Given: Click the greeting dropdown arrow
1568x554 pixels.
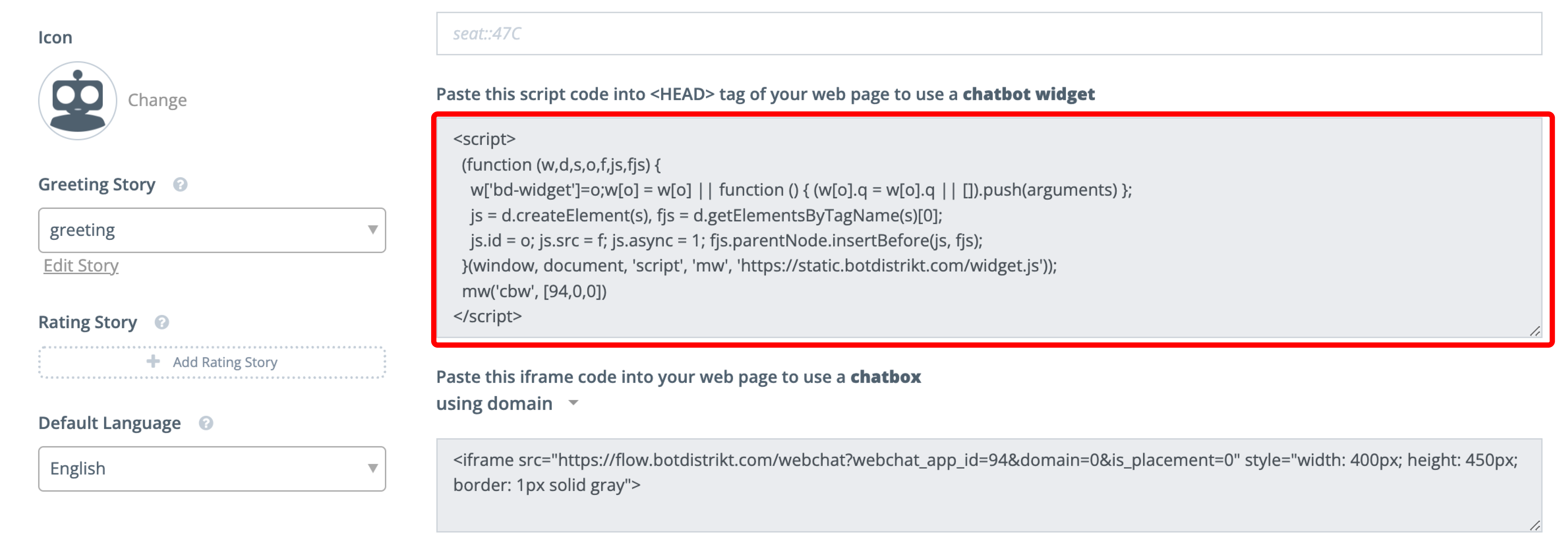Looking at the screenshot, I should click(x=372, y=230).
